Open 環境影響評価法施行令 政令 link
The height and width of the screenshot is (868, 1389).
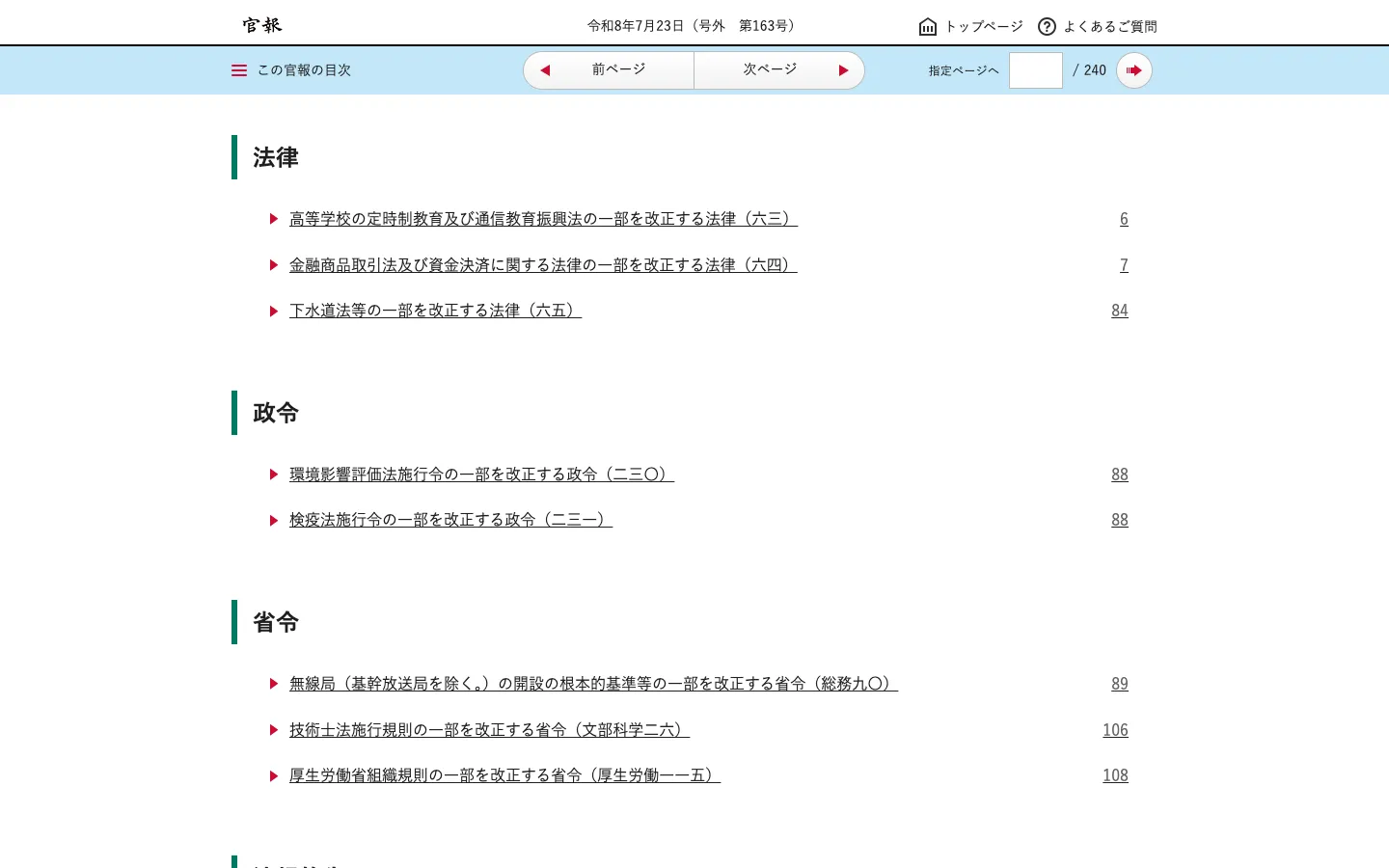[481, 475]
